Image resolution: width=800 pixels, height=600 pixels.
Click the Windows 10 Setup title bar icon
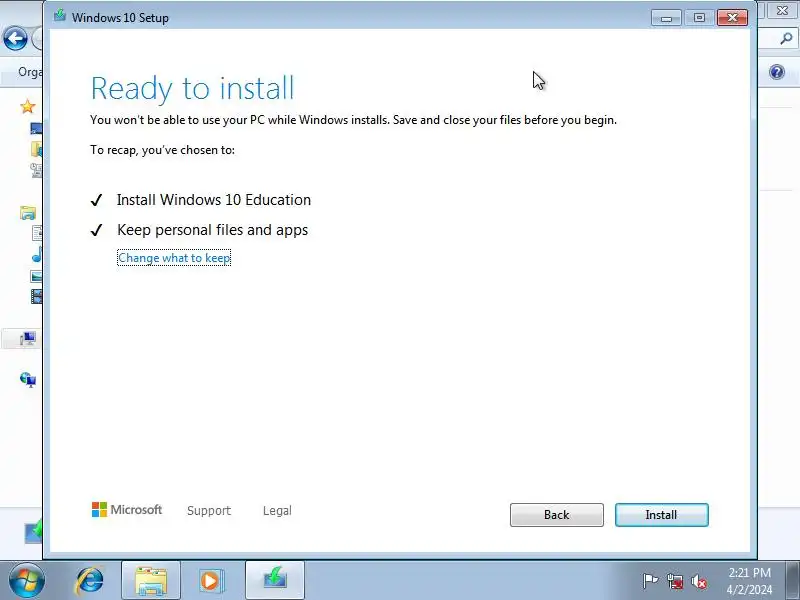click(x=60, y=16)
